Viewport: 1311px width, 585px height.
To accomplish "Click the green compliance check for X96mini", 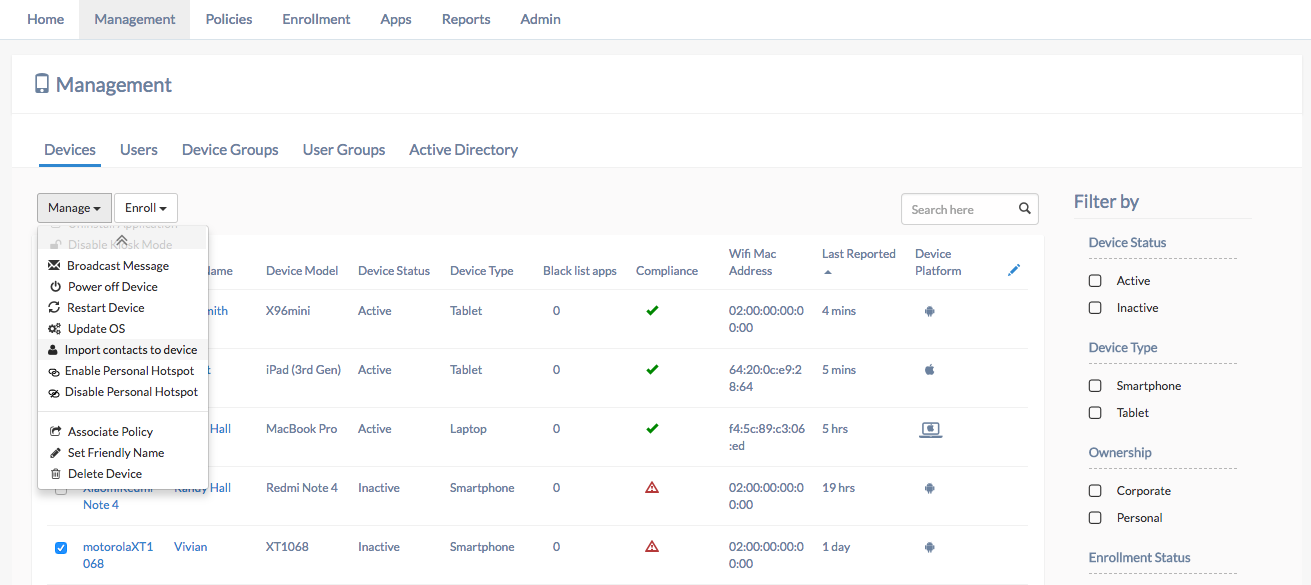I will 652,311.
